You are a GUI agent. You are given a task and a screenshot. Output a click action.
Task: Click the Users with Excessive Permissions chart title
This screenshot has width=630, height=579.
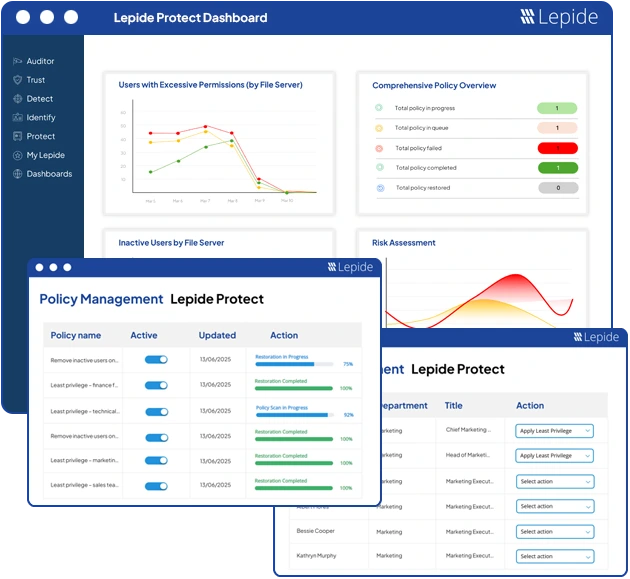pyautogui.click(x=211, y=85)
